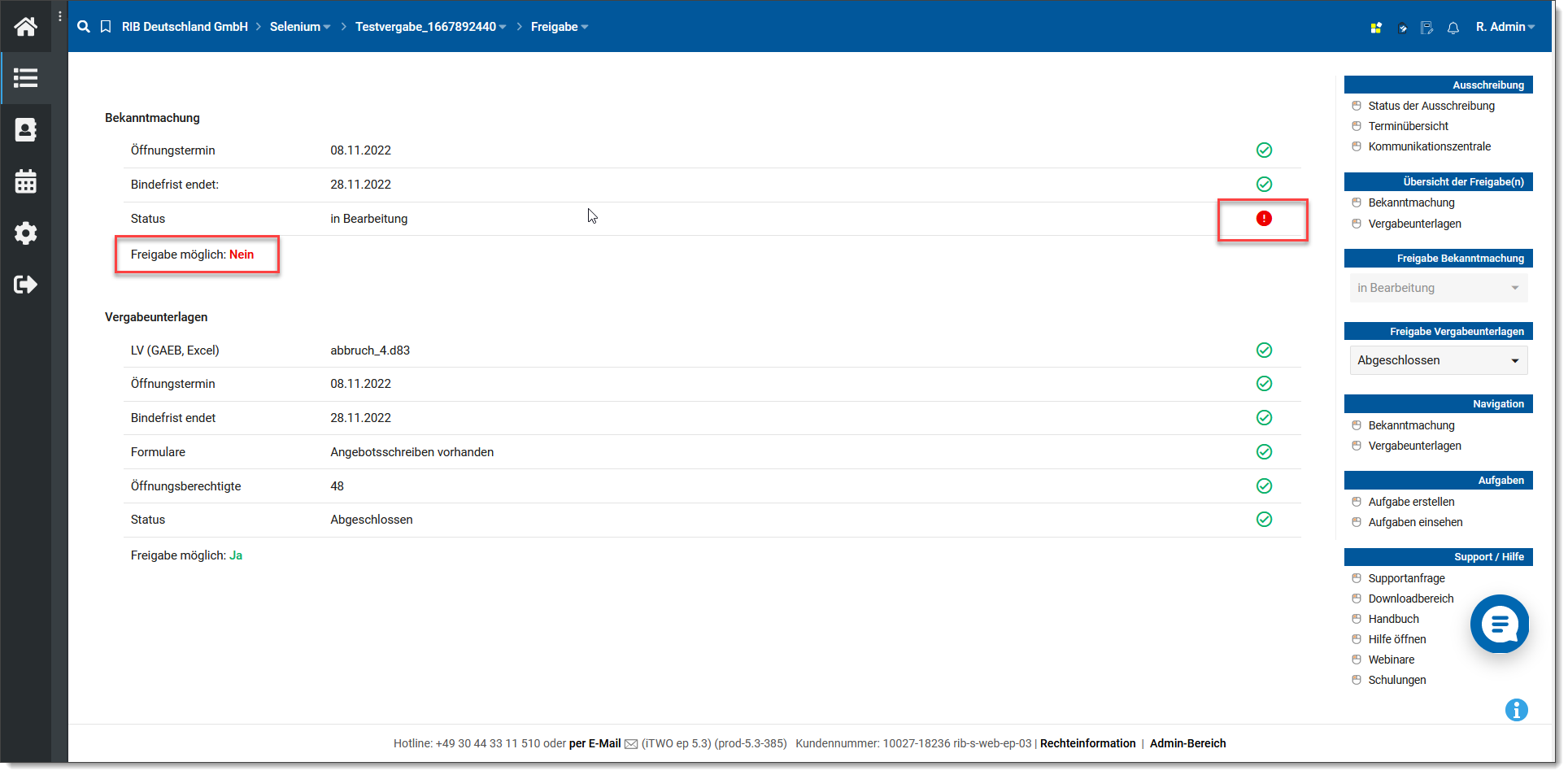Viewport: 1568px width, 775px height.
Task: Open the Freigabe breadcrumb menu
Action: (559, 27)
